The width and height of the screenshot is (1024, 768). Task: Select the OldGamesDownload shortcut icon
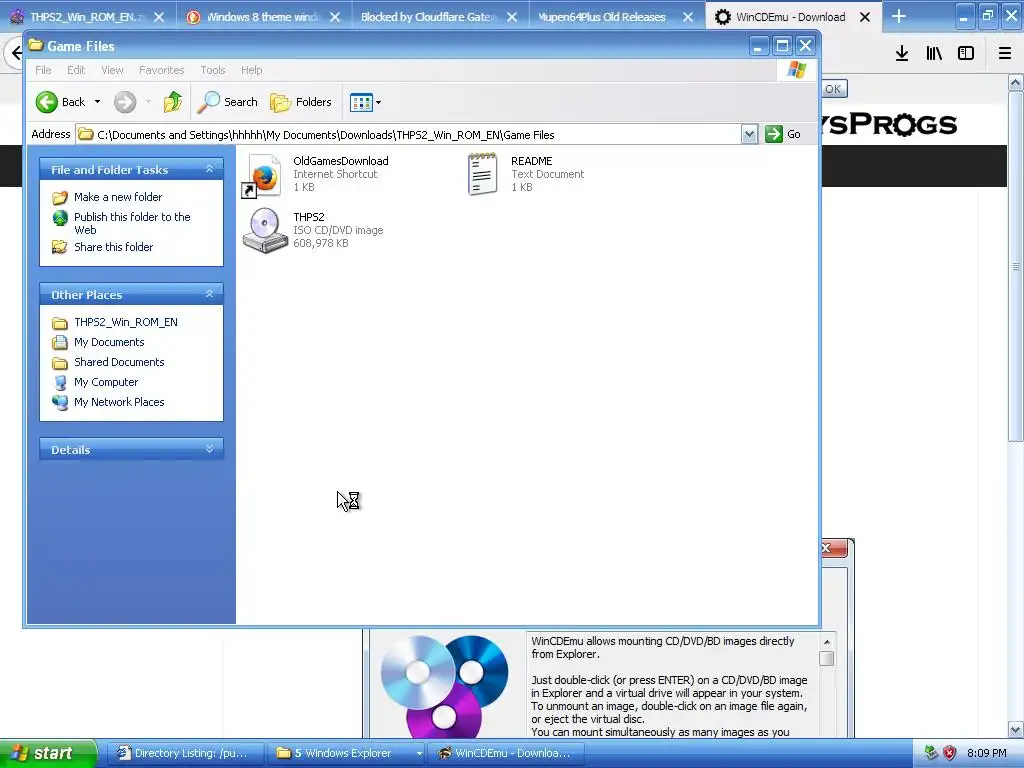[263, 175]
